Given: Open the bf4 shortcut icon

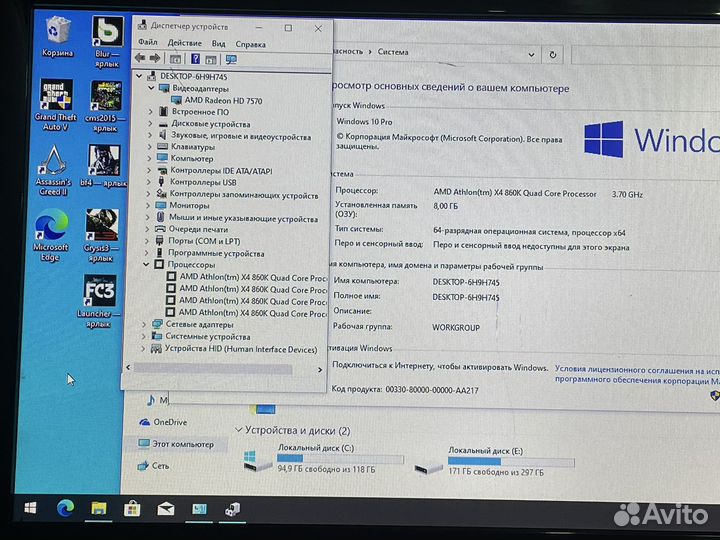Looking at the screenshot, I should pyautogui.click(x=104, y=166).
